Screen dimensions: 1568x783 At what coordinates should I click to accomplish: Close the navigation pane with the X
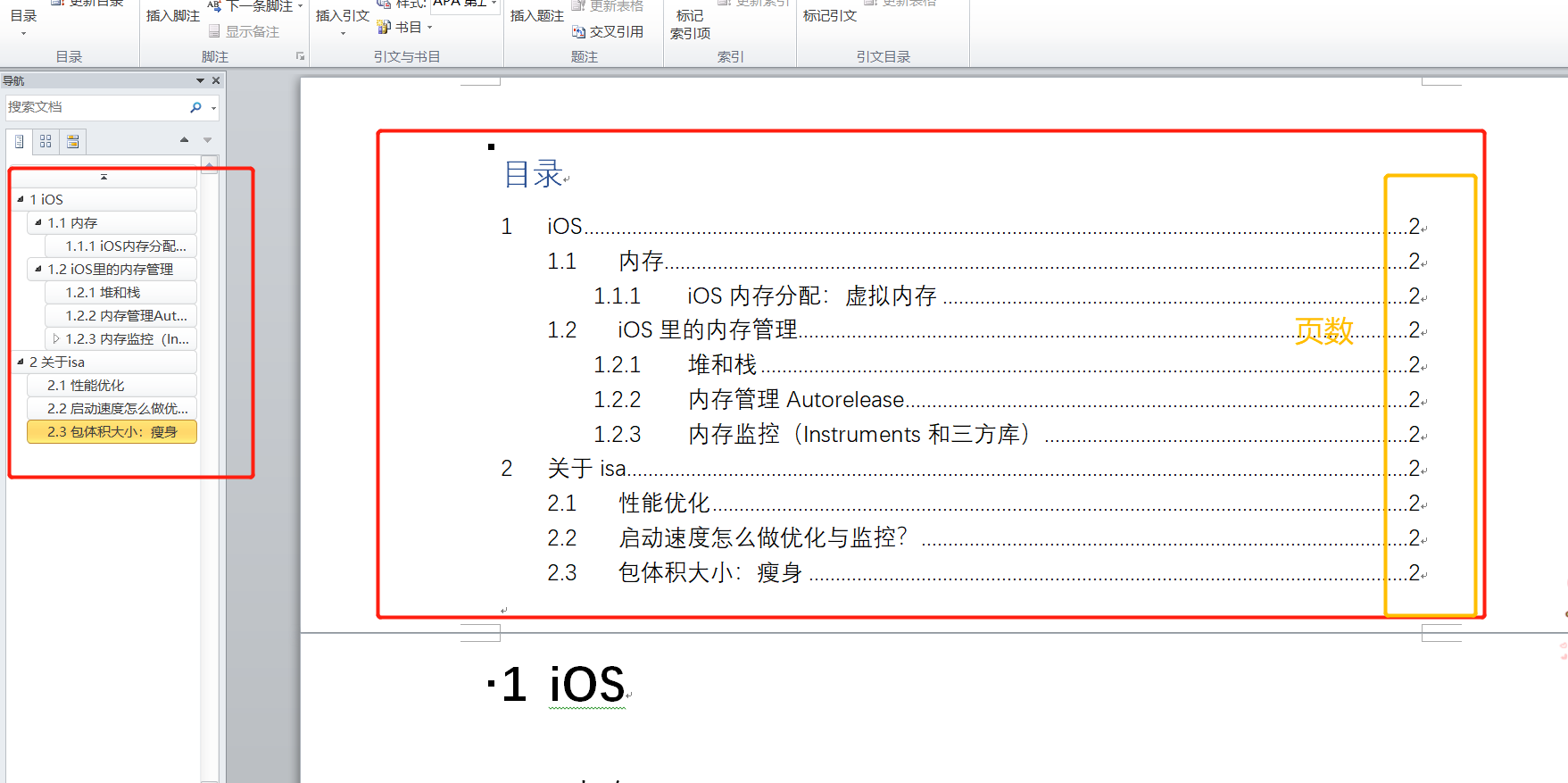216,80
